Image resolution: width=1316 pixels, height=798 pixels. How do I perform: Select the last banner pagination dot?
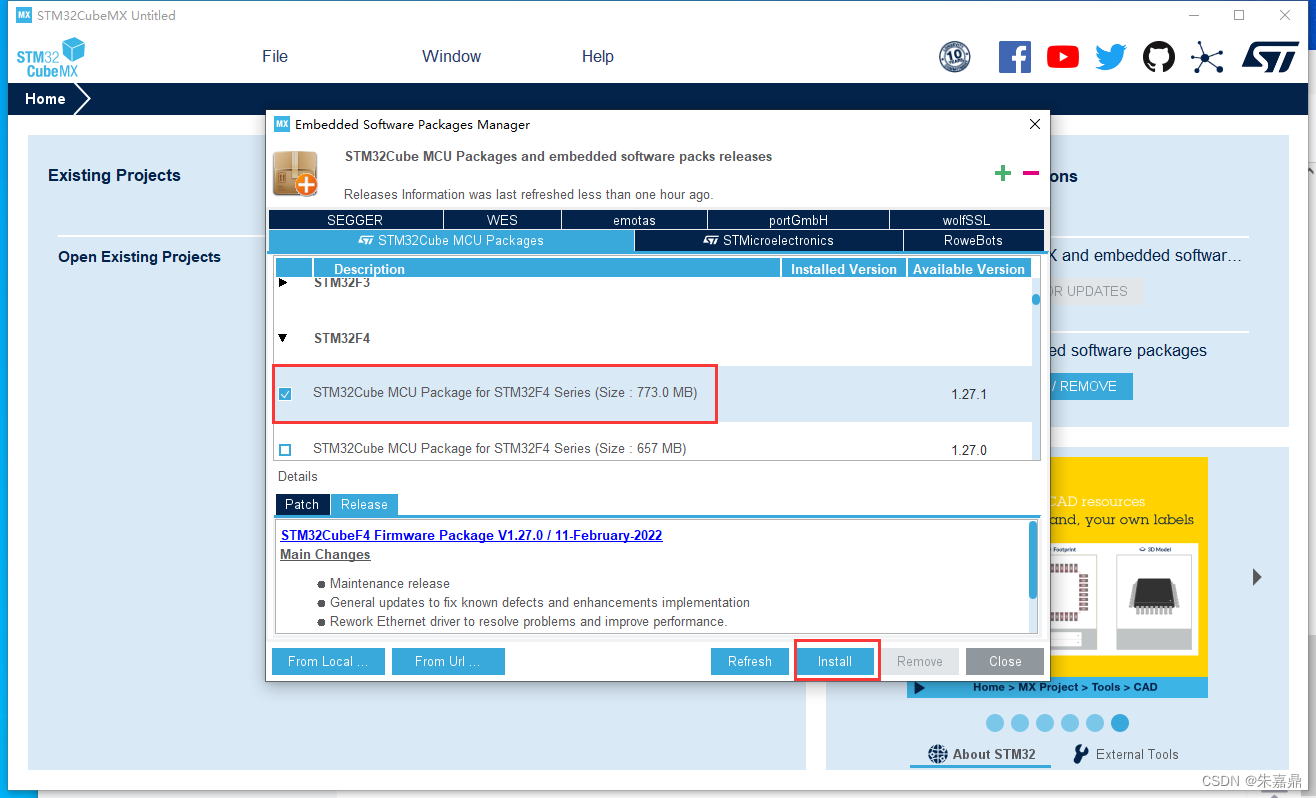click(1120, 722)
